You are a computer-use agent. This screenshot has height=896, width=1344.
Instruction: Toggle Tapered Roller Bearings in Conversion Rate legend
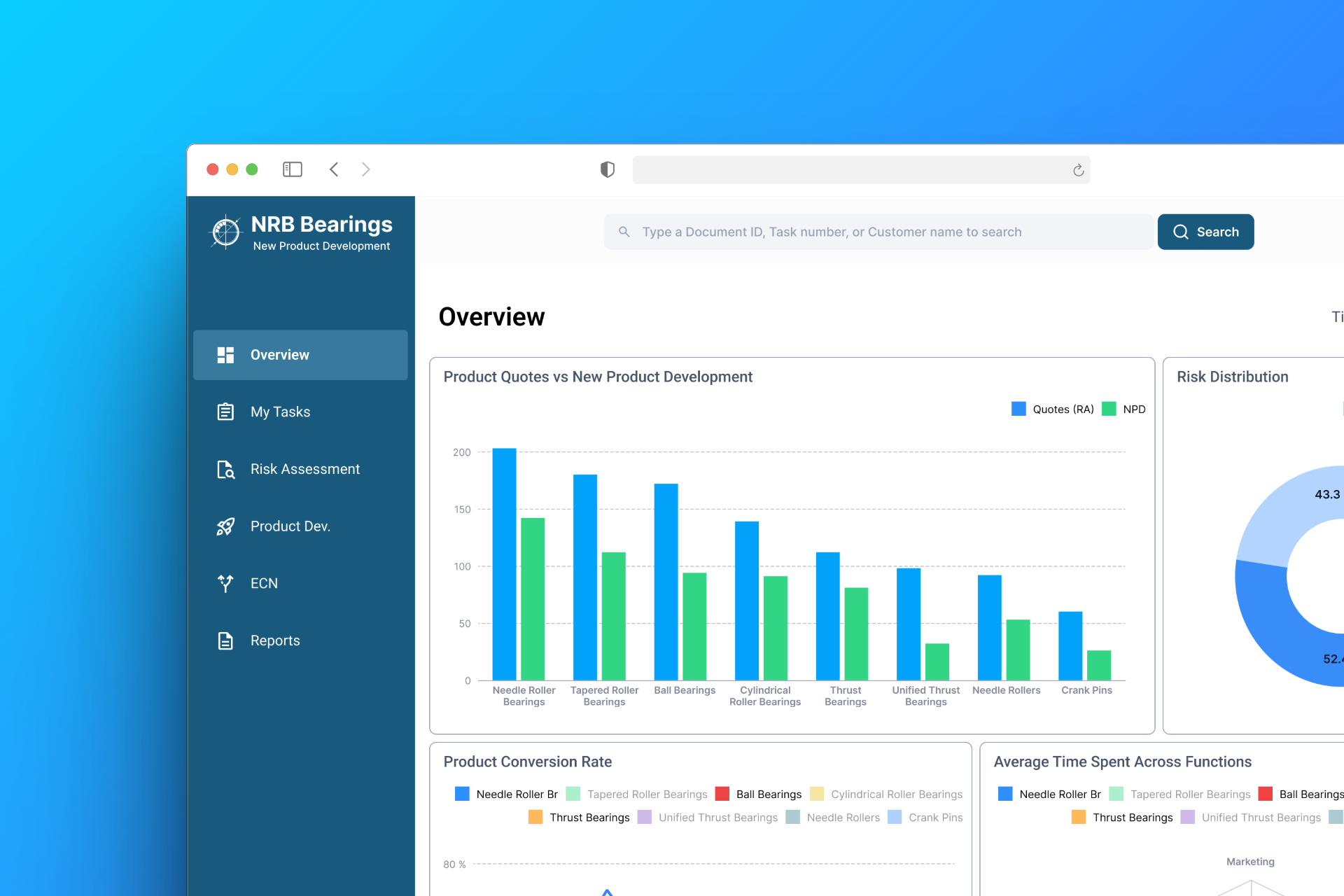tap(637, 794)
